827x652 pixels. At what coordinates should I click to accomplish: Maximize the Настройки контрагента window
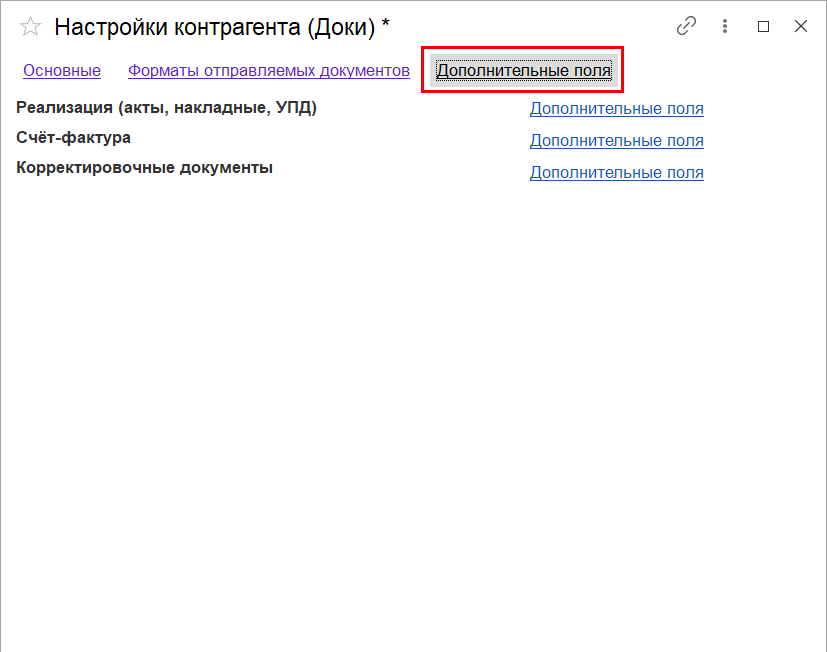(x=763, y=26)
